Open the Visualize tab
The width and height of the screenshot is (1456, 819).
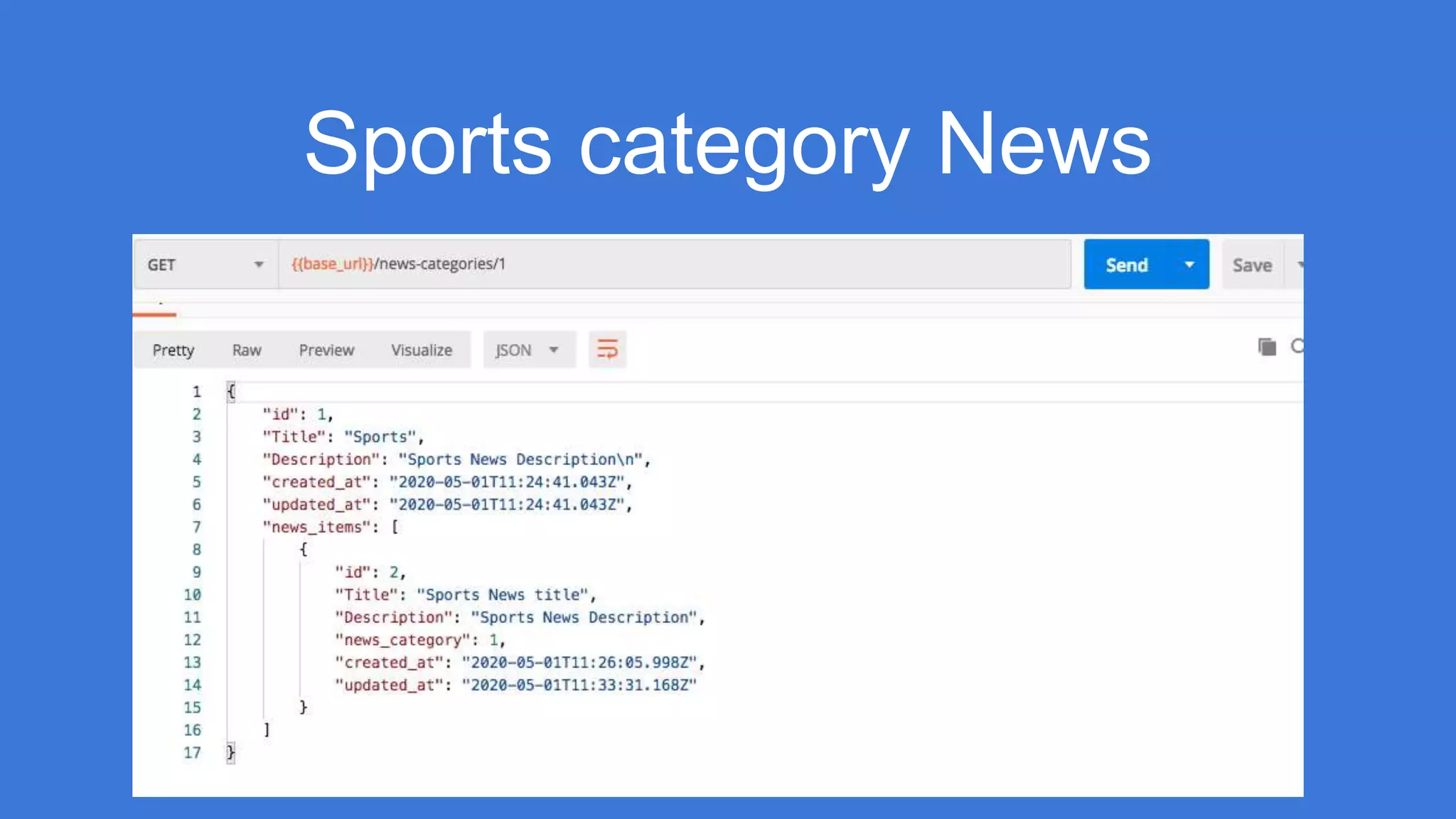click(x=422, y=350)
